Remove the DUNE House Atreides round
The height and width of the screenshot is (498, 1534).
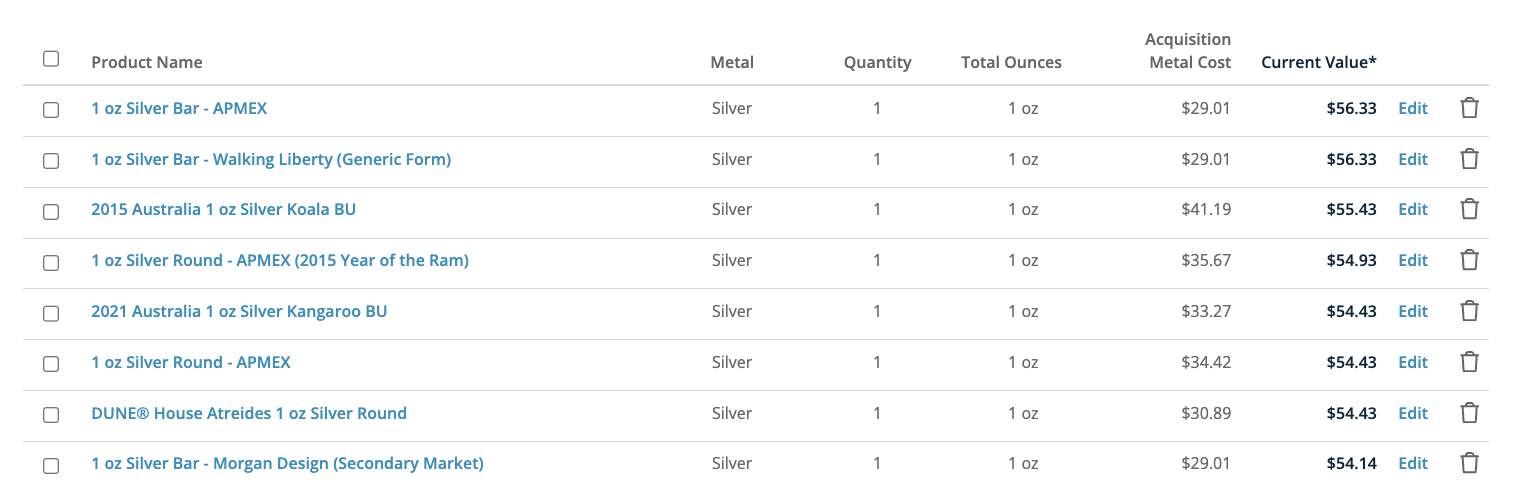tap(1469, 413)
